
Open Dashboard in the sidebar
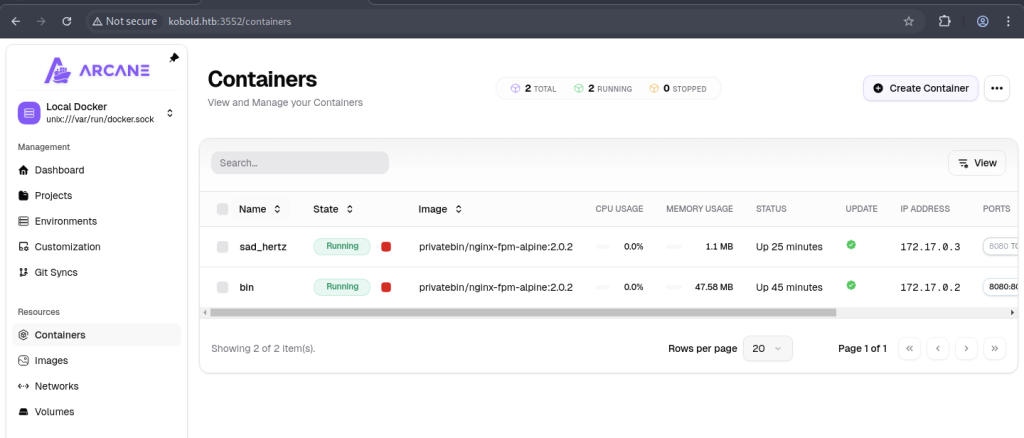(x=97, y=170)
